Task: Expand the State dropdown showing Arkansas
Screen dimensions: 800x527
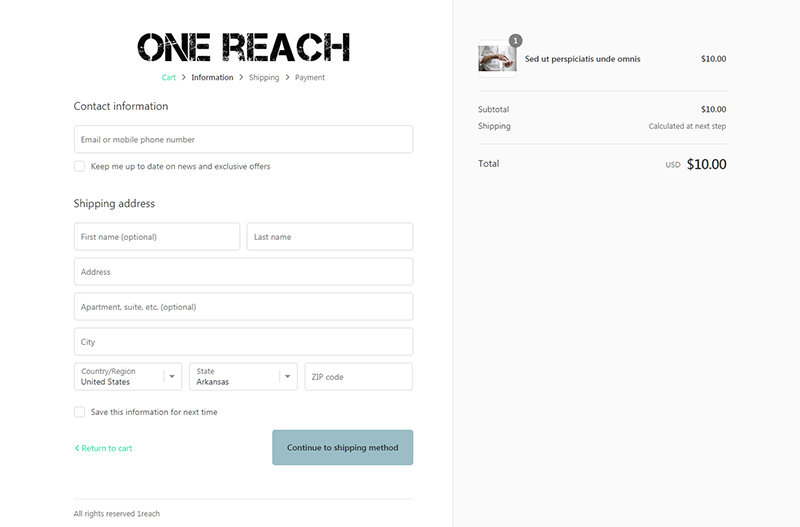Action: pos(243,376)
